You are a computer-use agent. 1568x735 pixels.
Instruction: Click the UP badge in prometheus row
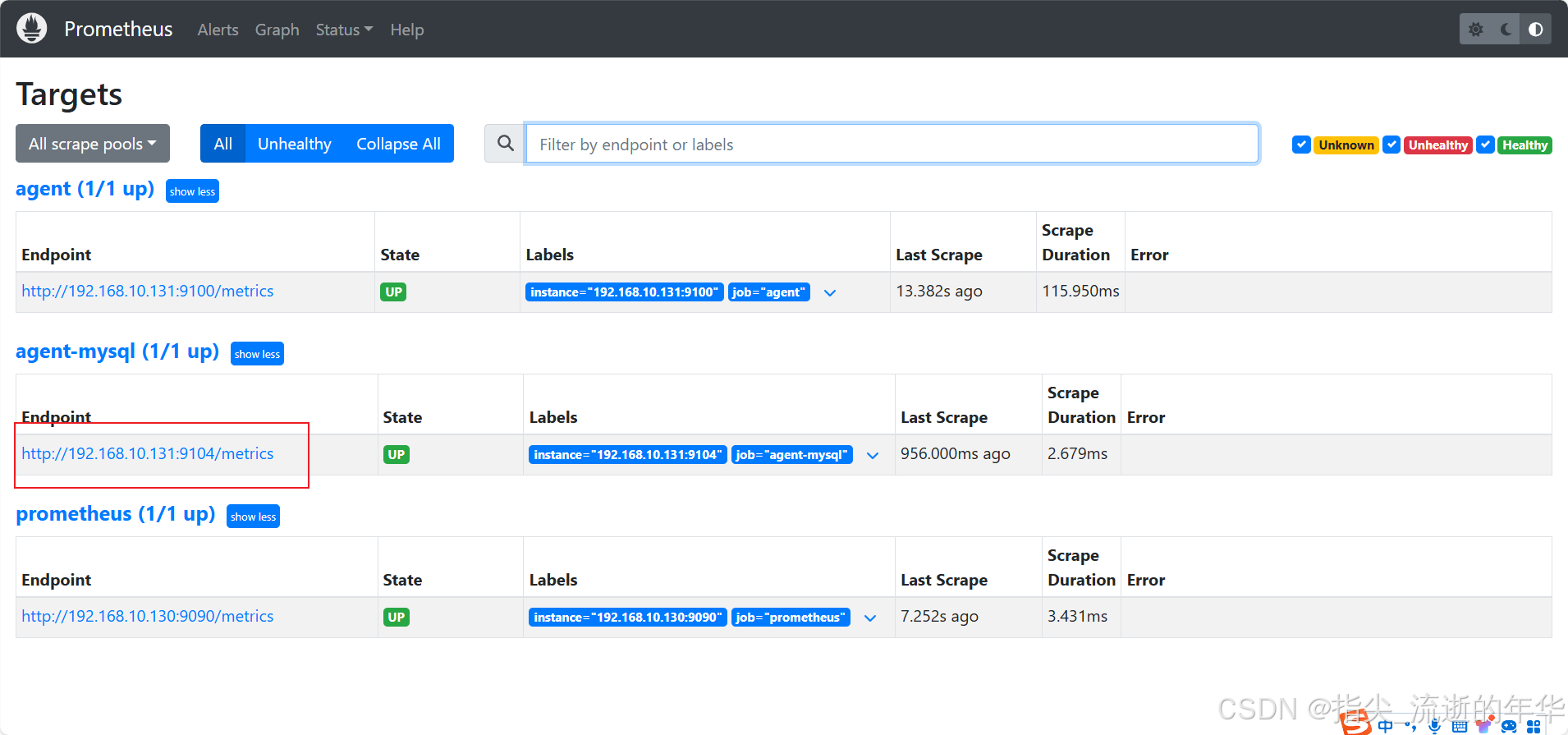click(397, 618)
